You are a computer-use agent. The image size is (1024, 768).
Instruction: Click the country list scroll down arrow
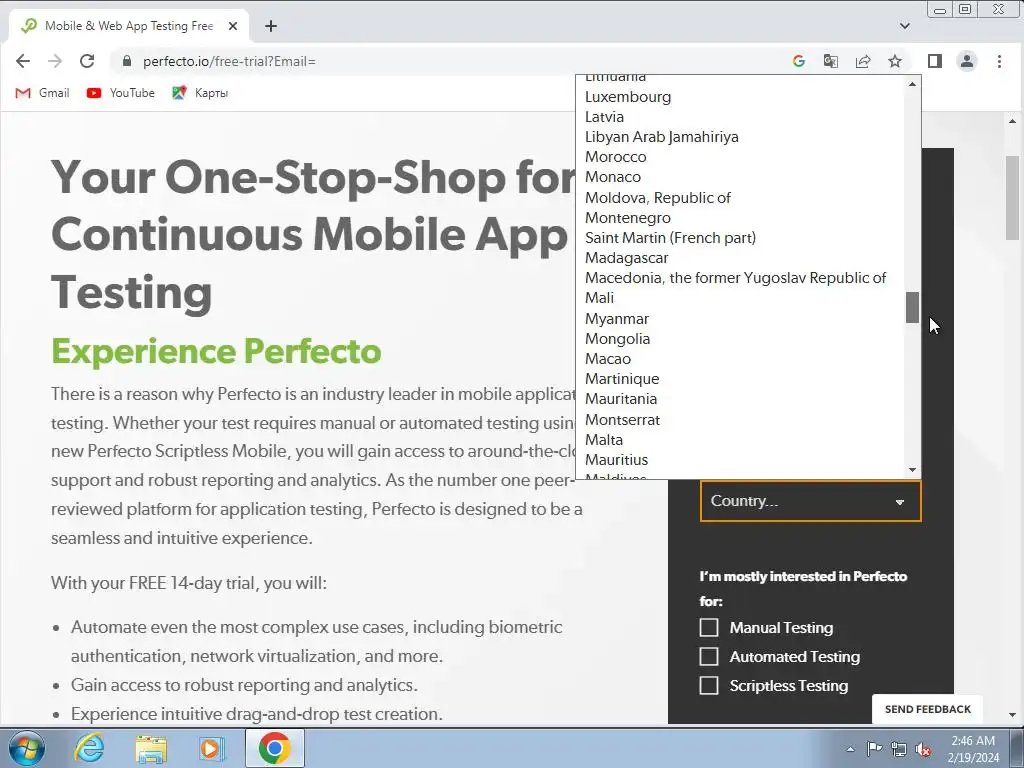pos(912,470)
